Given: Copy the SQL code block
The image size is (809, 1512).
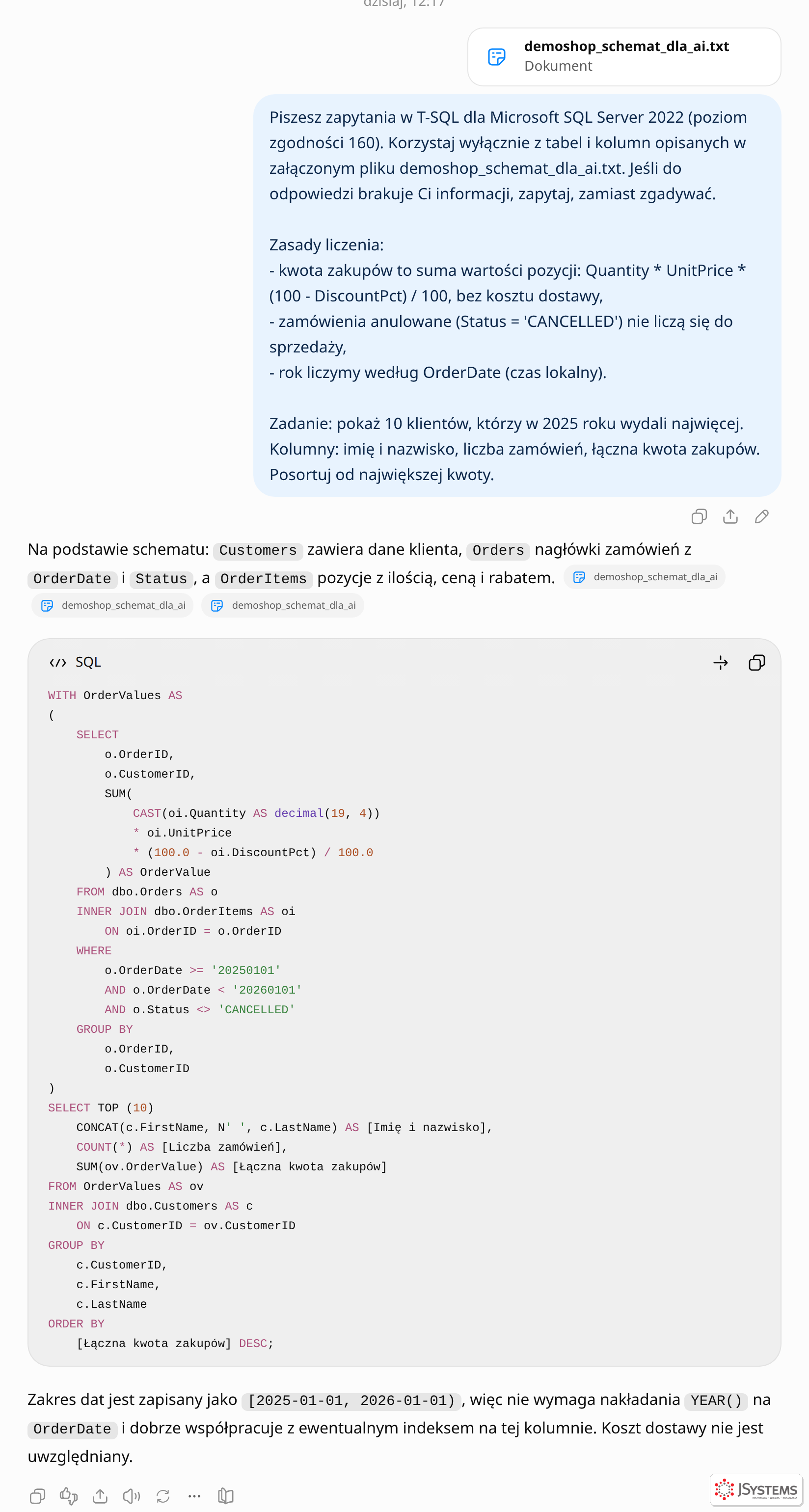Looking at the screenshot, I should (x=757, y=663).
